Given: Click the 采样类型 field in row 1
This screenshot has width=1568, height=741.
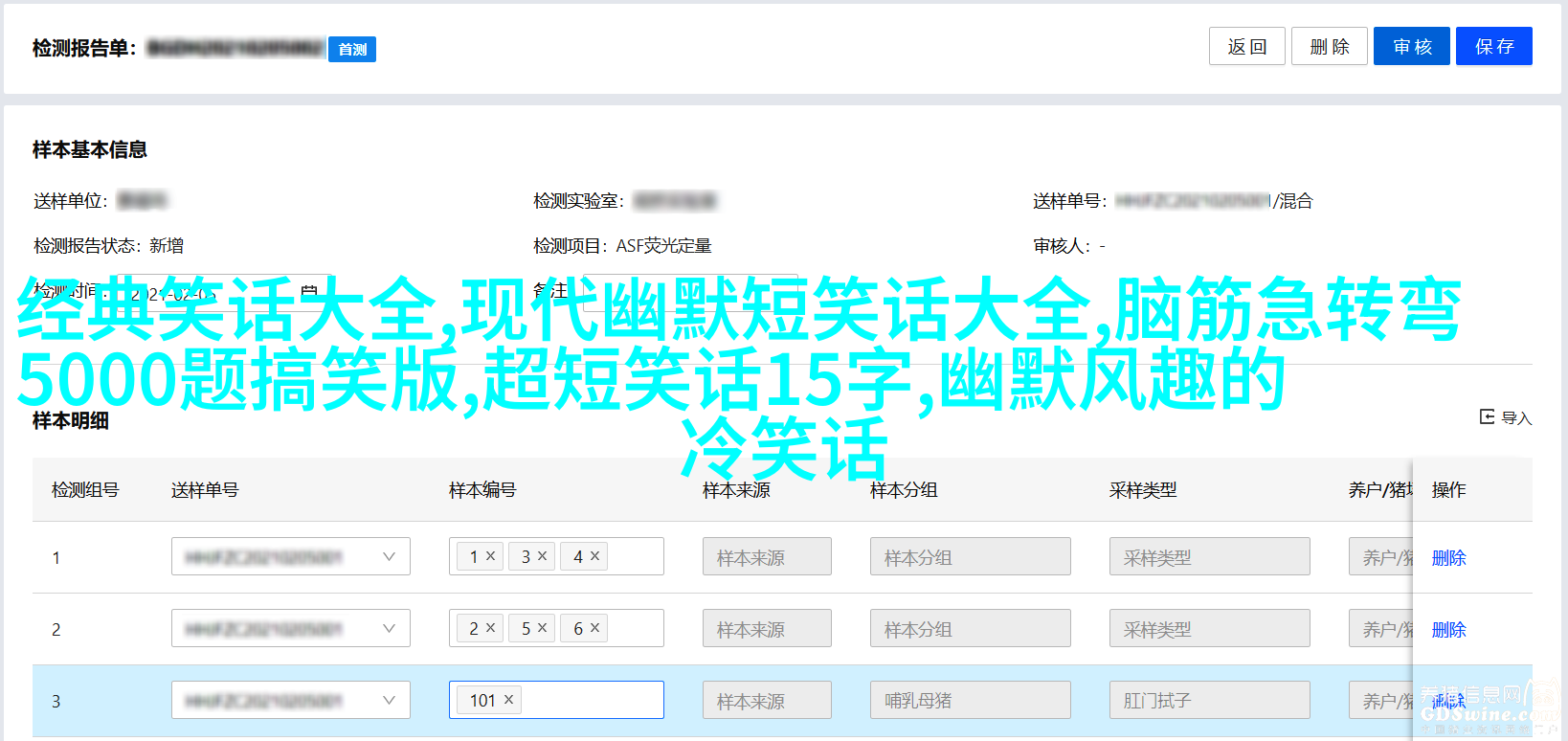Looking at the screenshot, I should [x=1208, y=556].
